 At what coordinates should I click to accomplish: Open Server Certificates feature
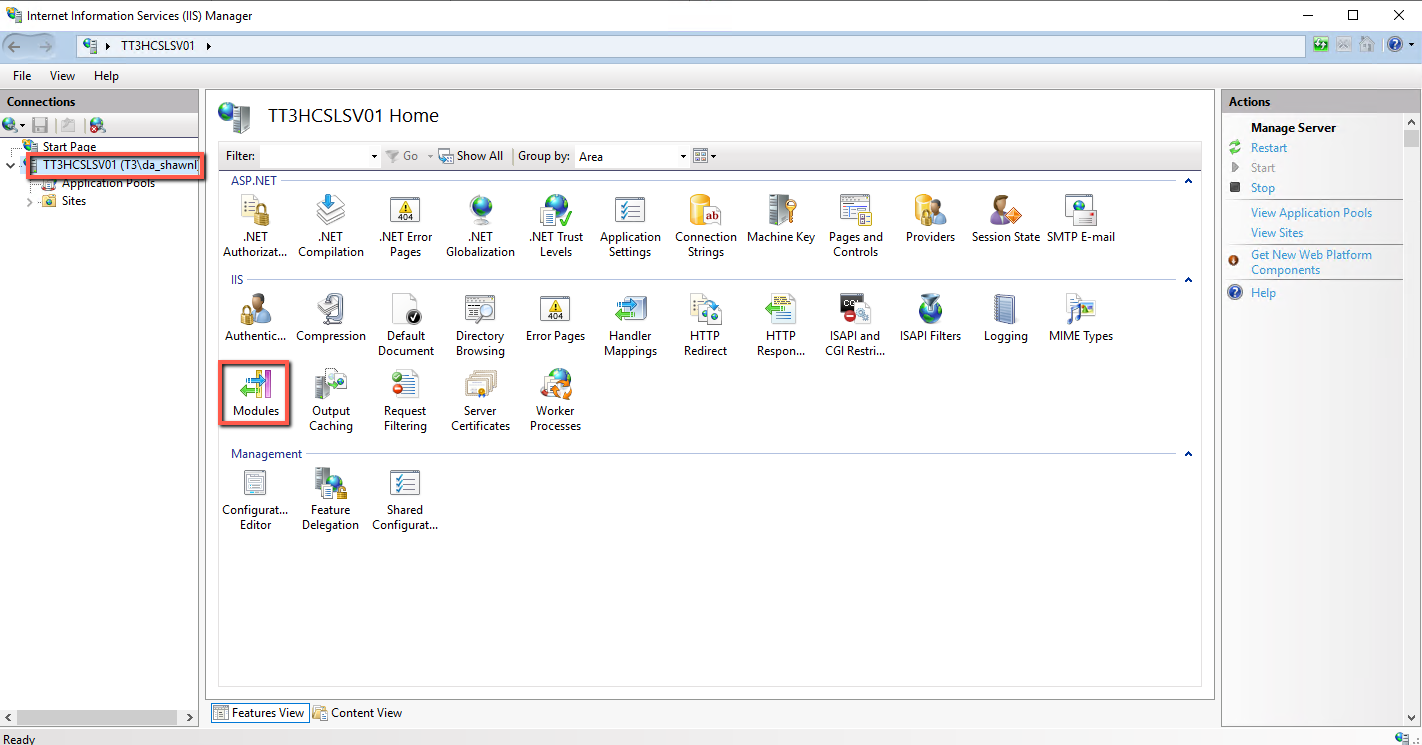pos(480,399)
